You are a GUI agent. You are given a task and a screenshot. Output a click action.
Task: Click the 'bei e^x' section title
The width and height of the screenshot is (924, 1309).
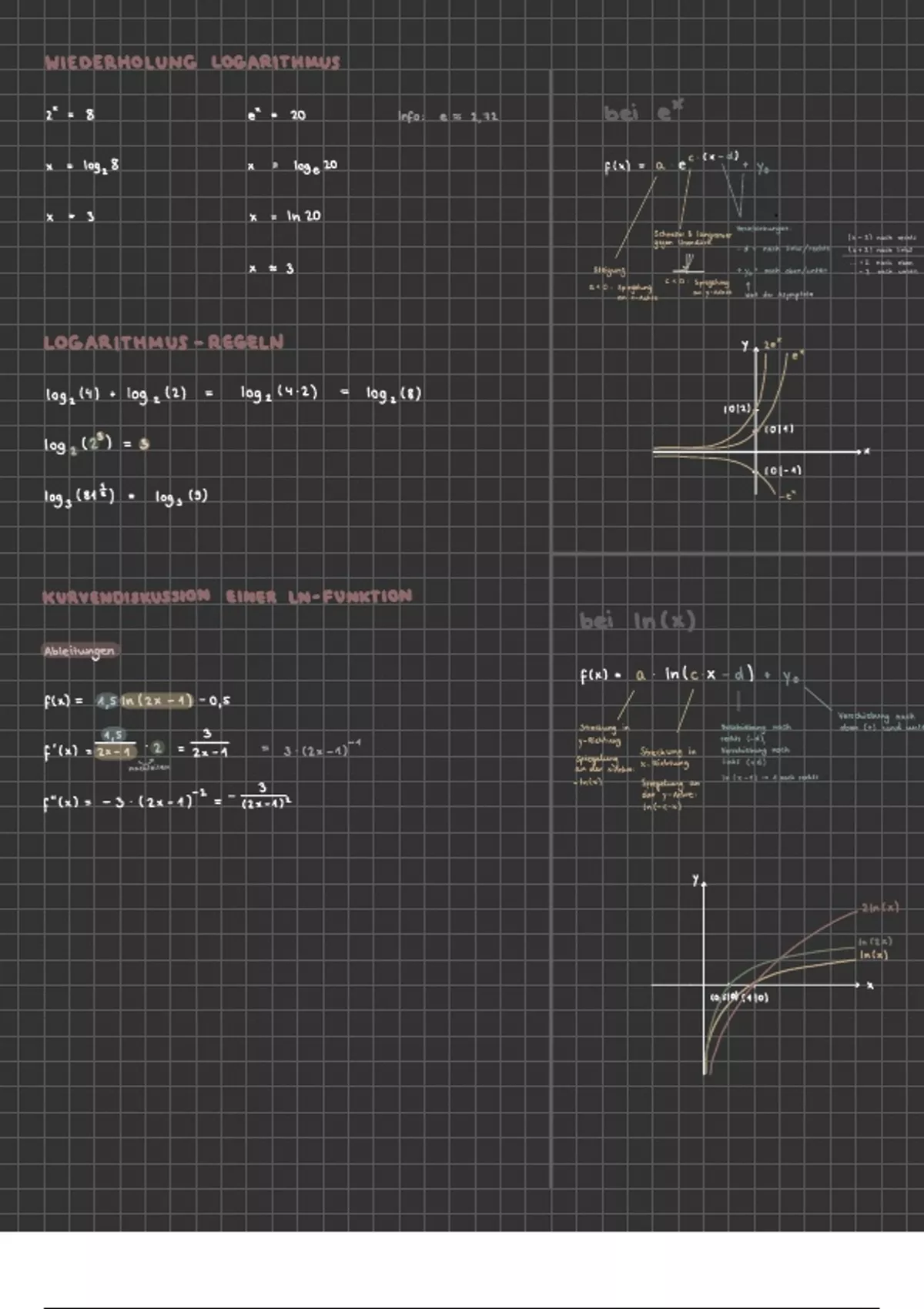[644, 112]
